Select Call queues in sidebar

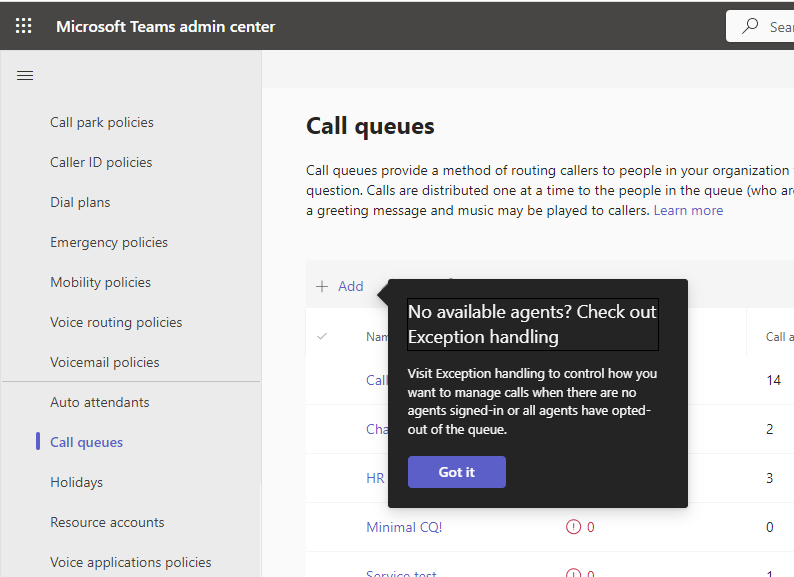(87, 442)
